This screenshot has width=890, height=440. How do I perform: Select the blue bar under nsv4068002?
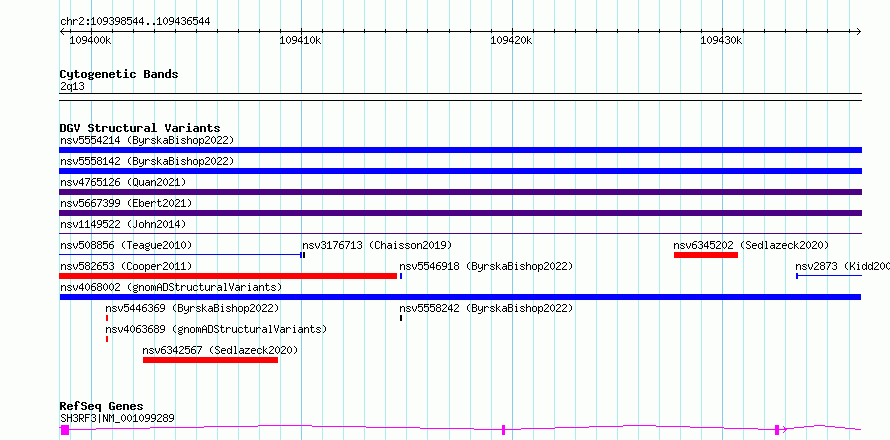[460, 297]
